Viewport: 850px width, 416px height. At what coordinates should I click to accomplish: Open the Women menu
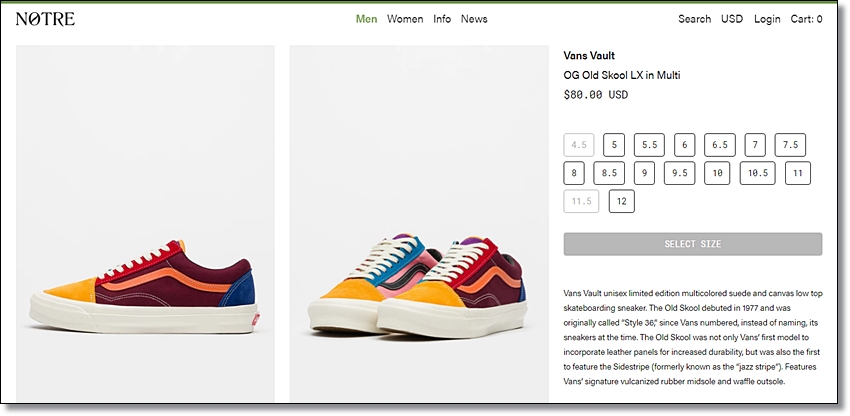point(405,19)
